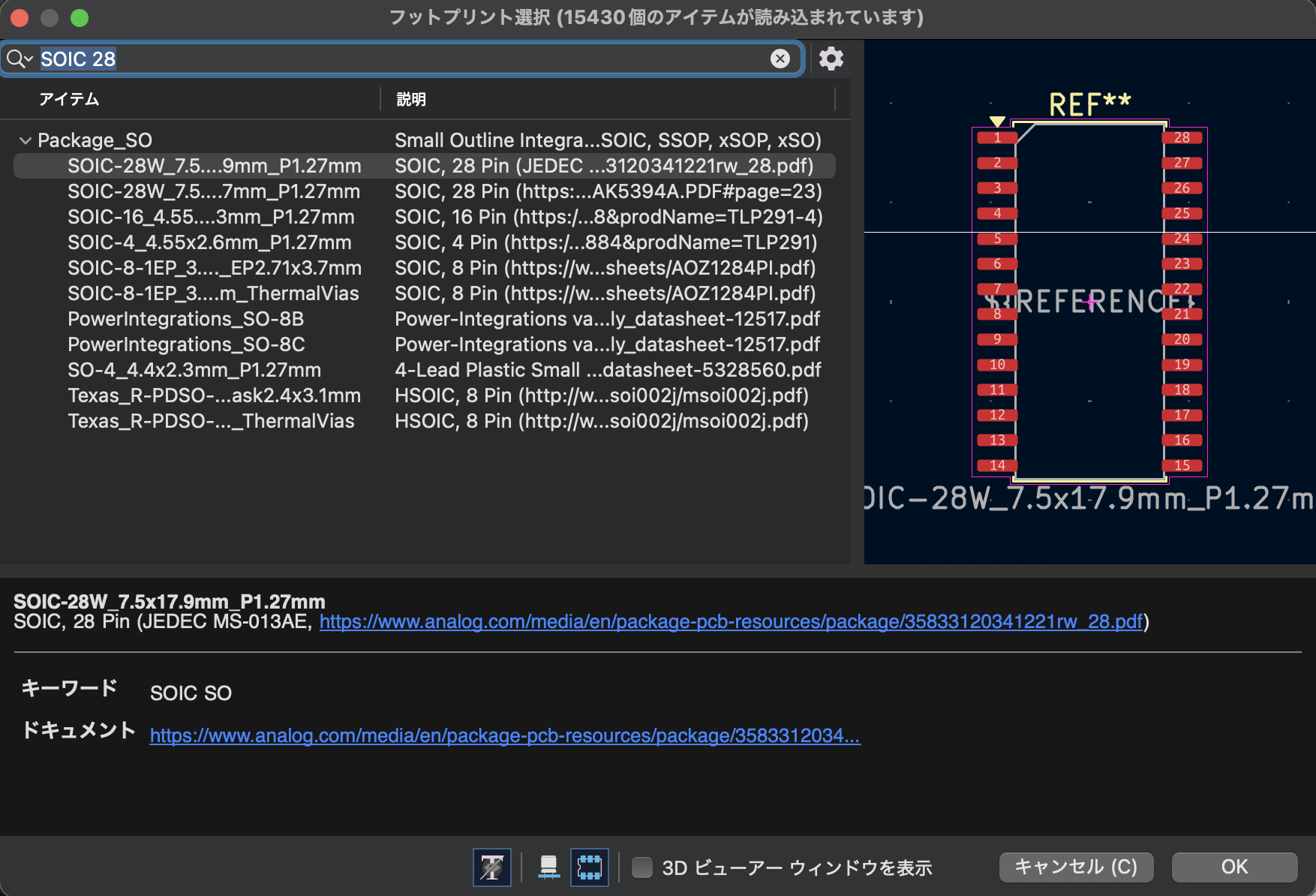Viewport: 1316px width, 896px height.
Task: Click pad 15 in footprint preview
Action: 1182,465
